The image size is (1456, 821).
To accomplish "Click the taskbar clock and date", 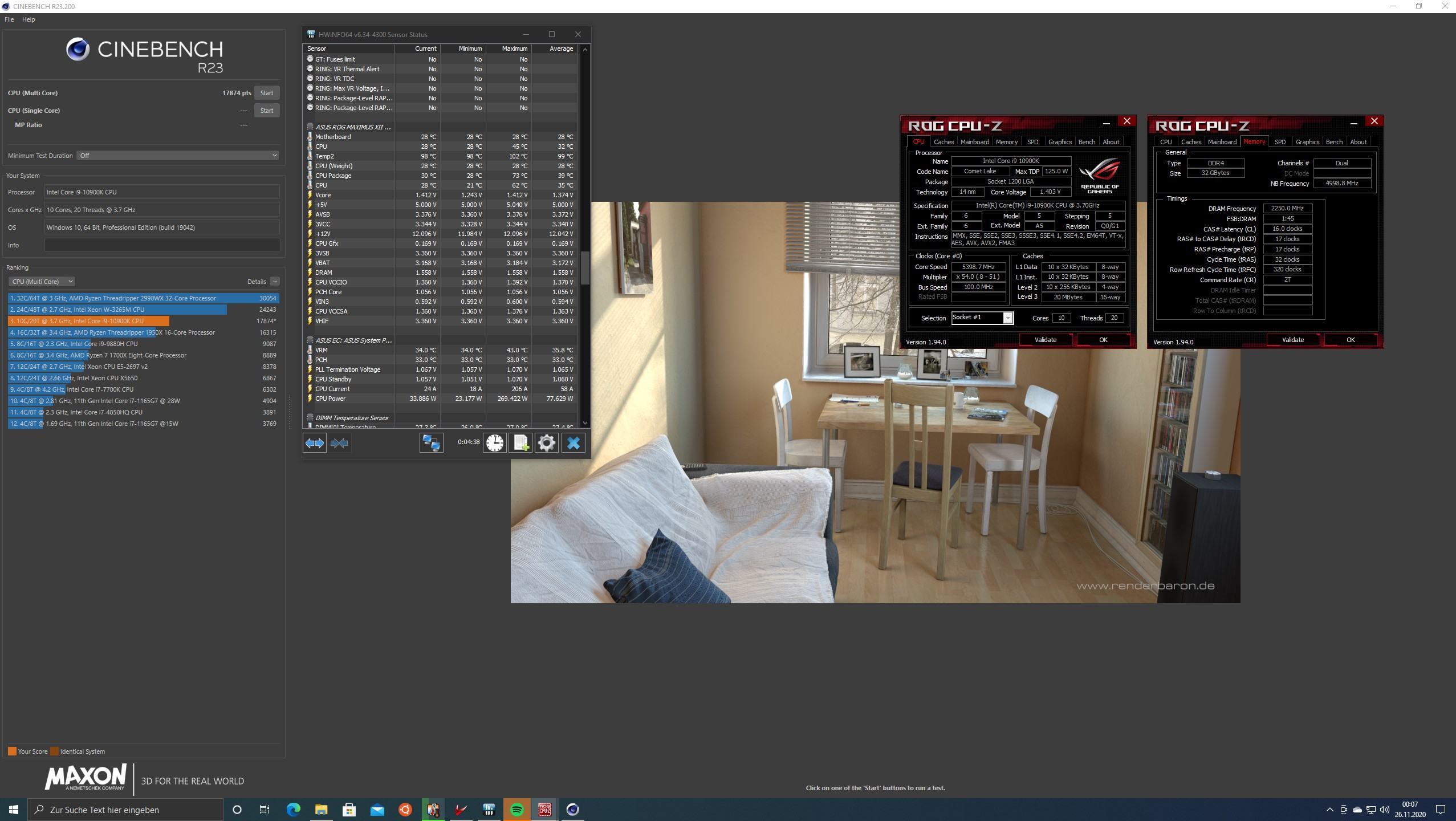I will point(1410,810).
